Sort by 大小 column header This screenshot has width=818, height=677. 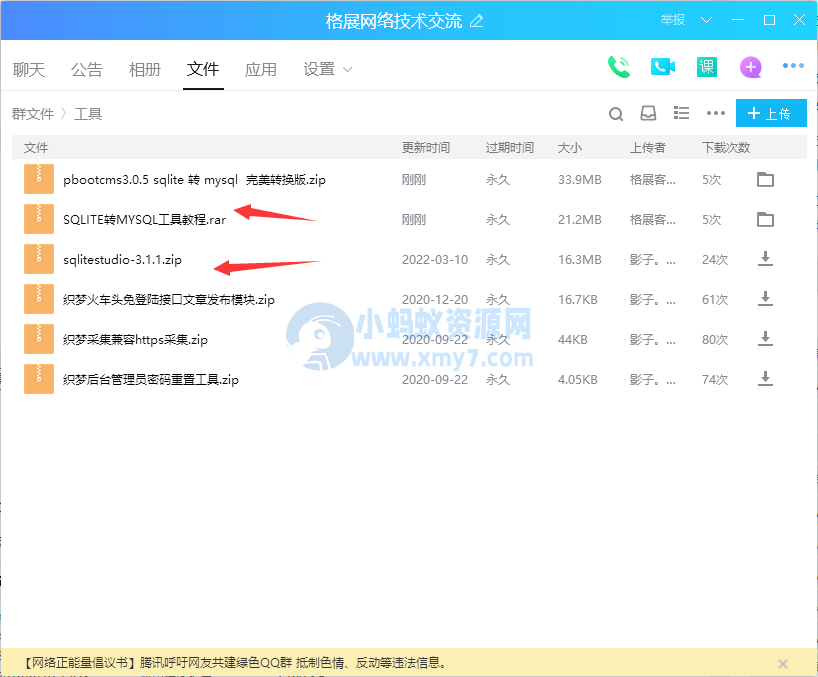point(570,148)
